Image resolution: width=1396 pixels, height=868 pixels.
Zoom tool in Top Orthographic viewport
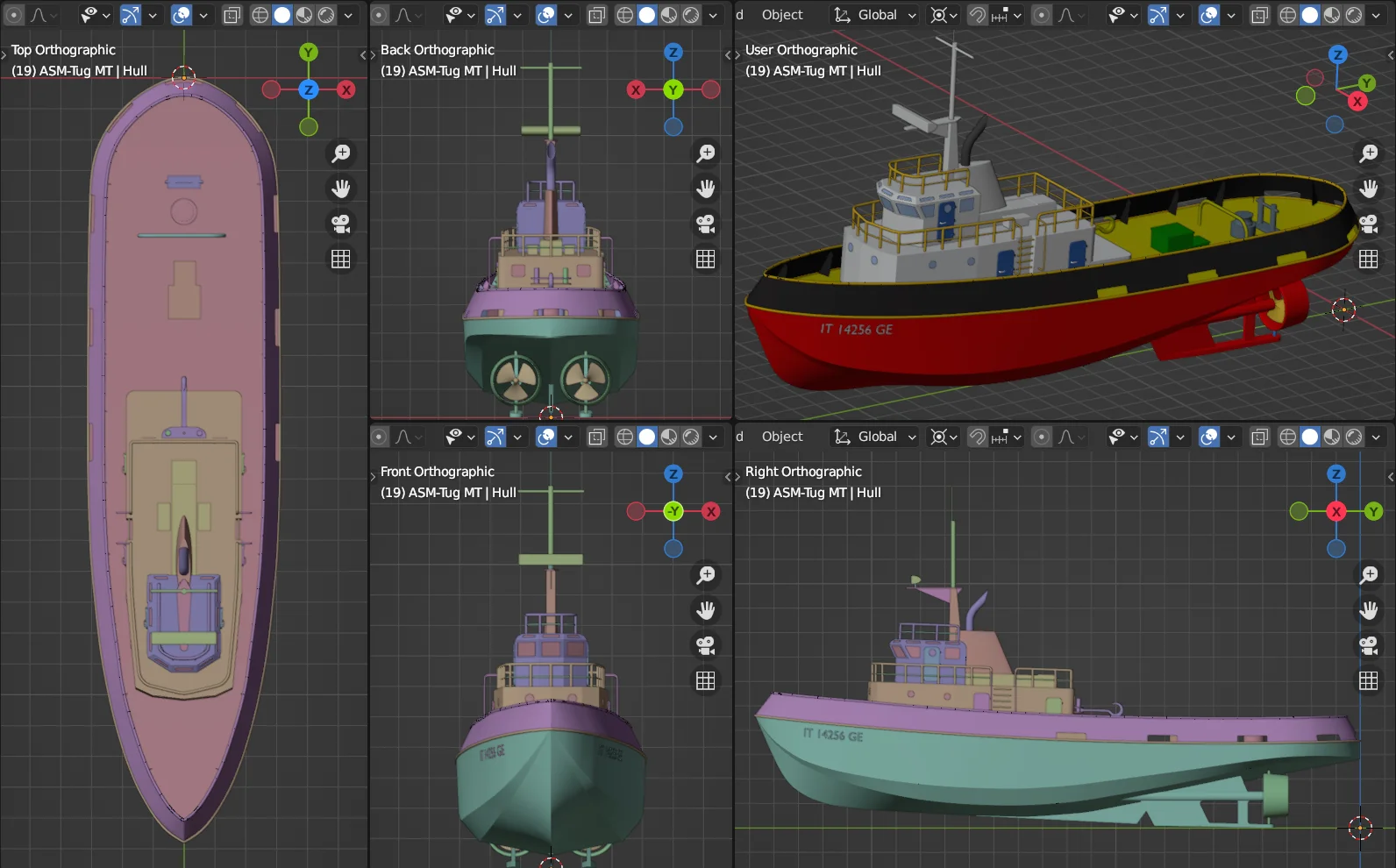coord(341,153)
